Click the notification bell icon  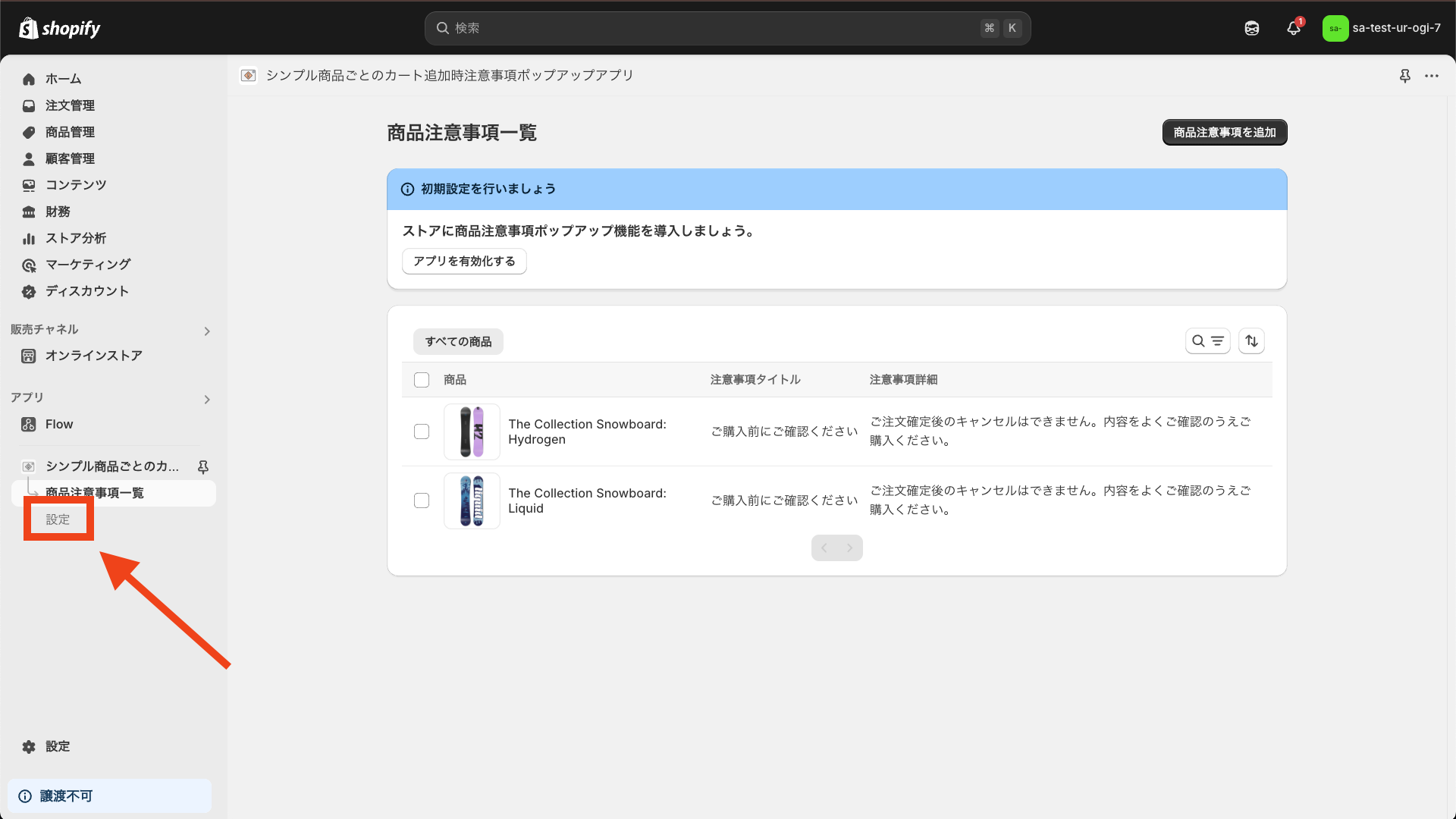1294,28
